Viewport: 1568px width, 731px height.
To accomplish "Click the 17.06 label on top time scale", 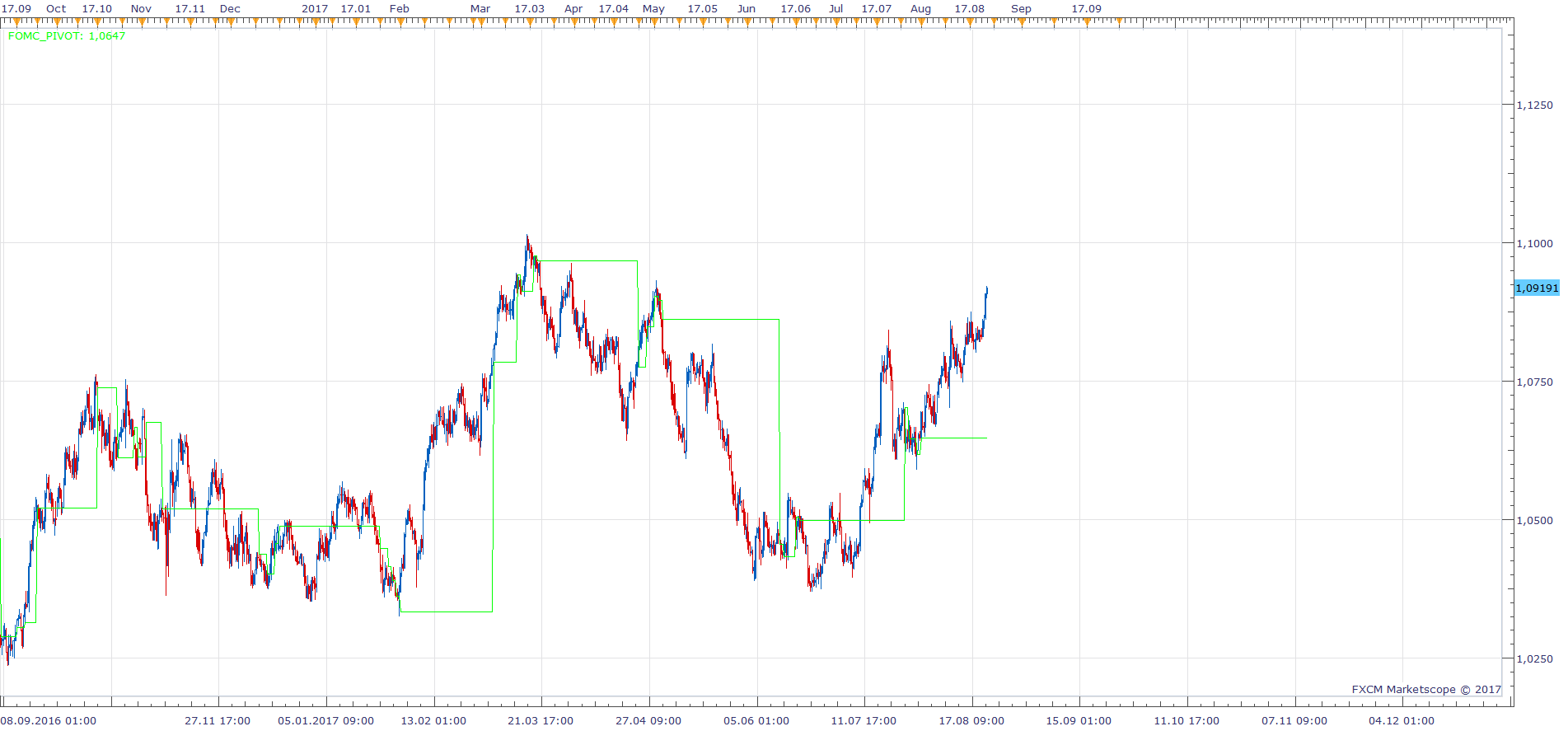I will (x=796, y=8).
